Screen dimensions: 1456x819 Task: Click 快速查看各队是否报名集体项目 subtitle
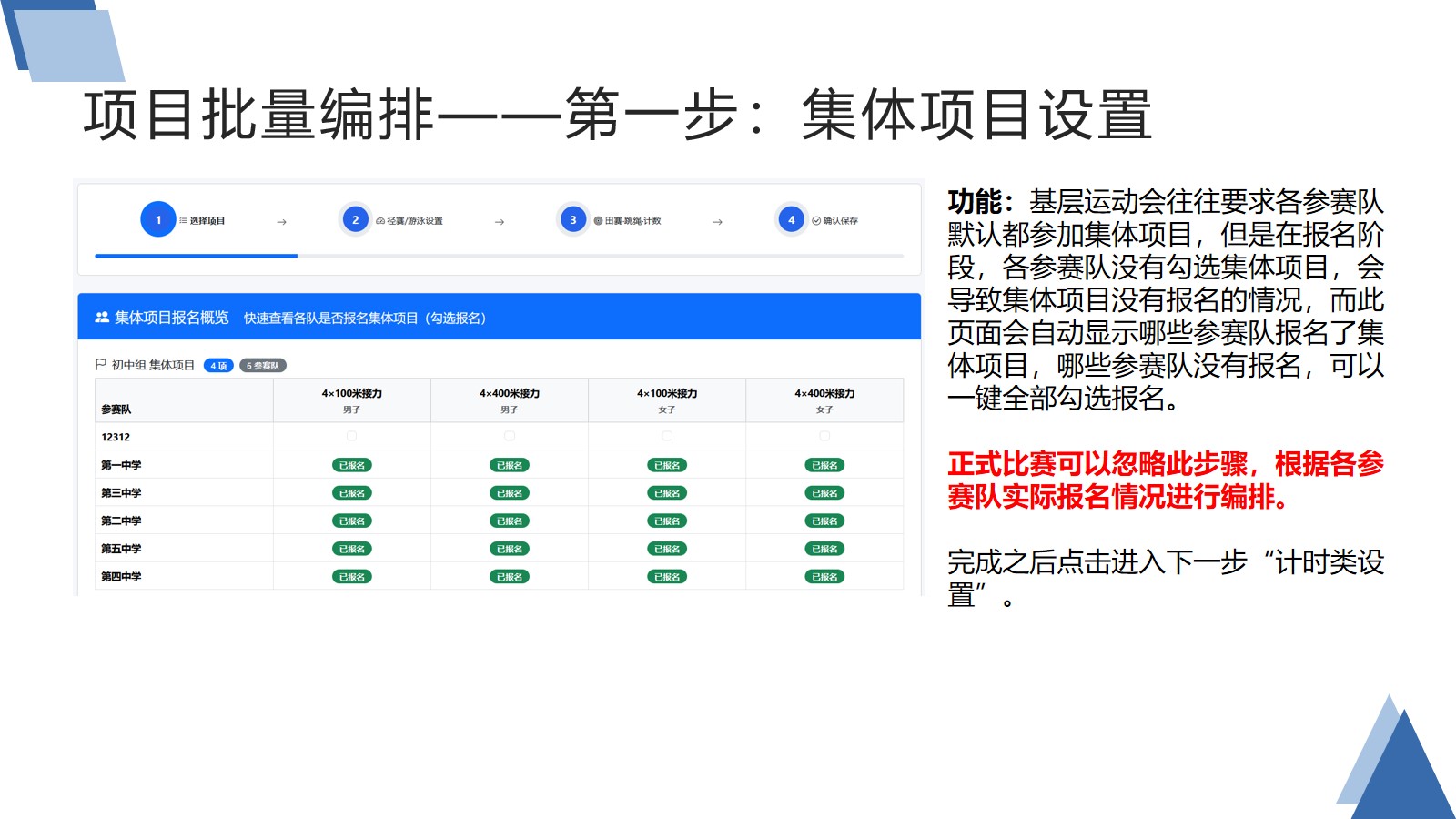point(365,318)
